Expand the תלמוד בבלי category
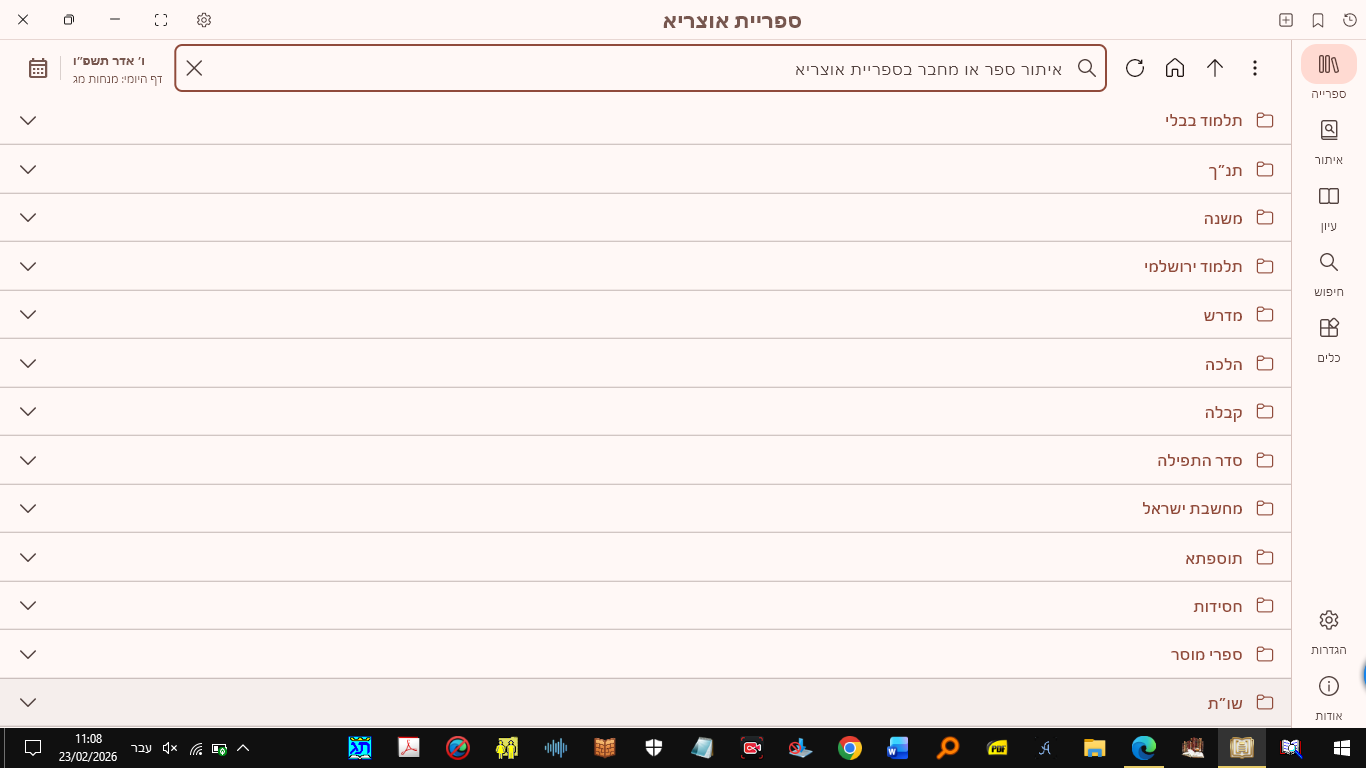 coord(27,120)
